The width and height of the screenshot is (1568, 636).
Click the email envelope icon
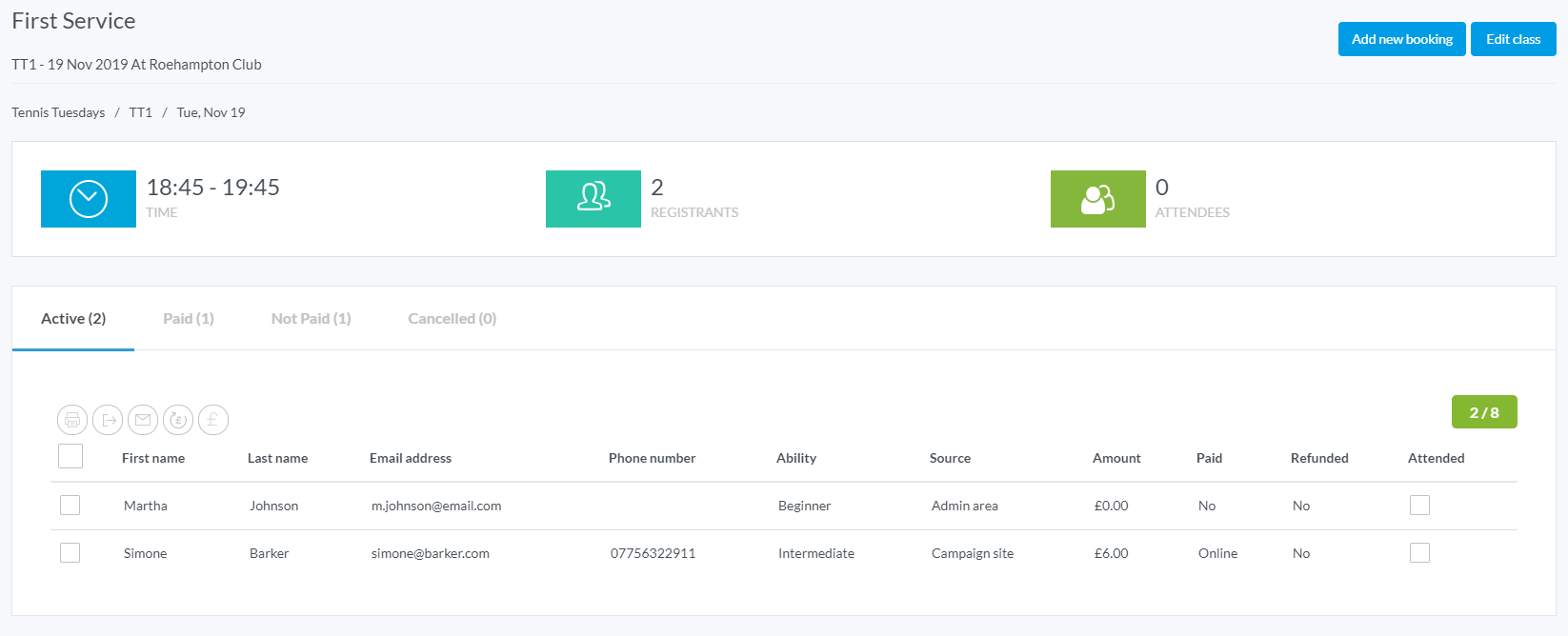(143, 420)
